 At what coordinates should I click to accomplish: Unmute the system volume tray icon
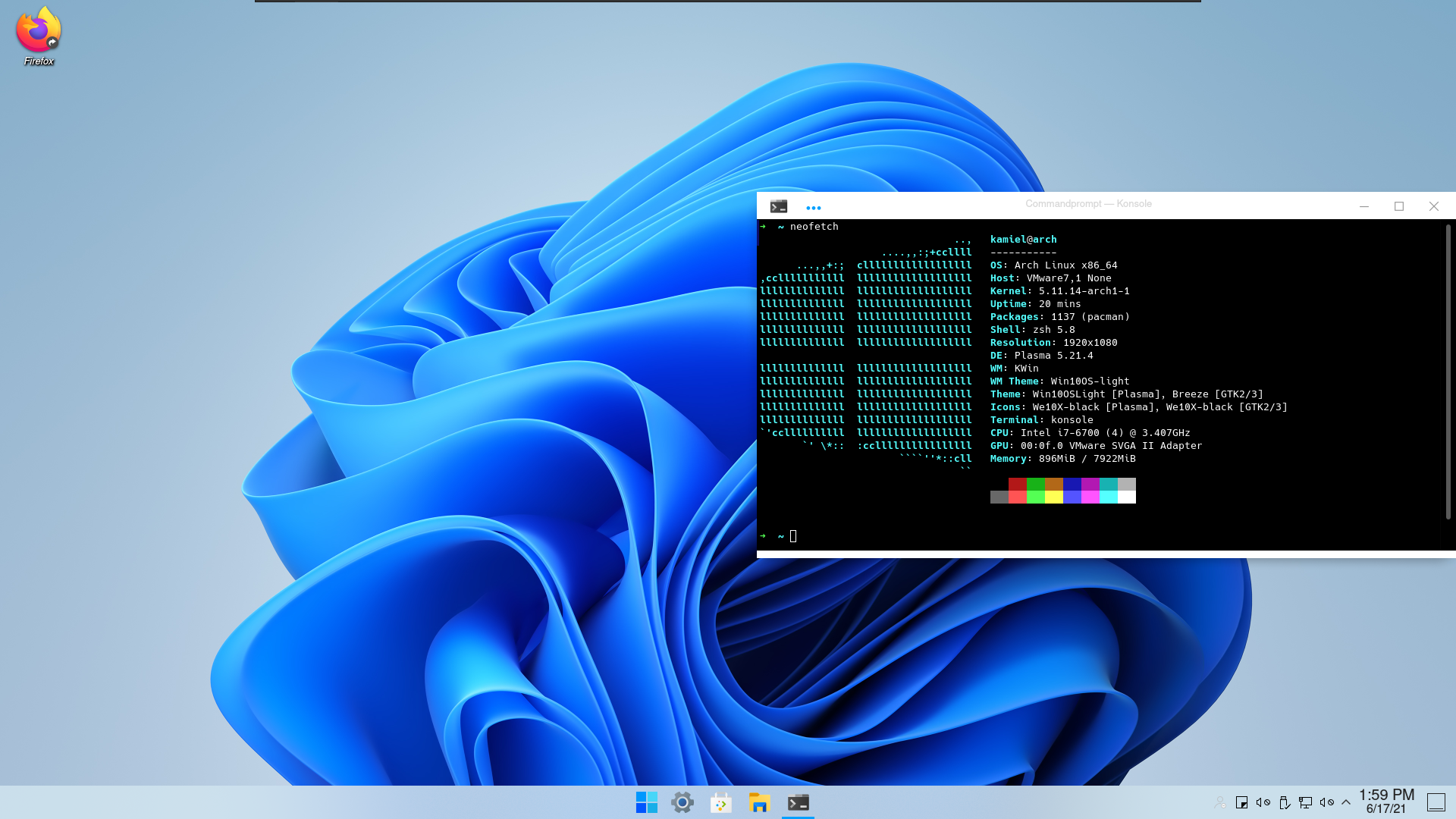coord(1263,802)
